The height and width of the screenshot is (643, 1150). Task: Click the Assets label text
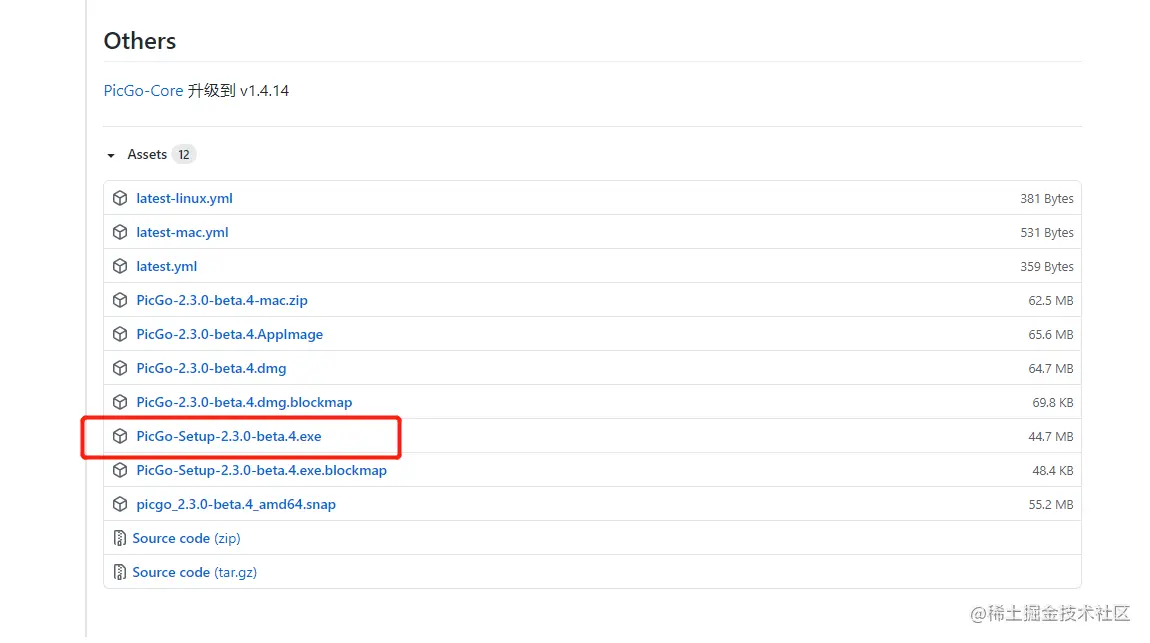(147, 155)
